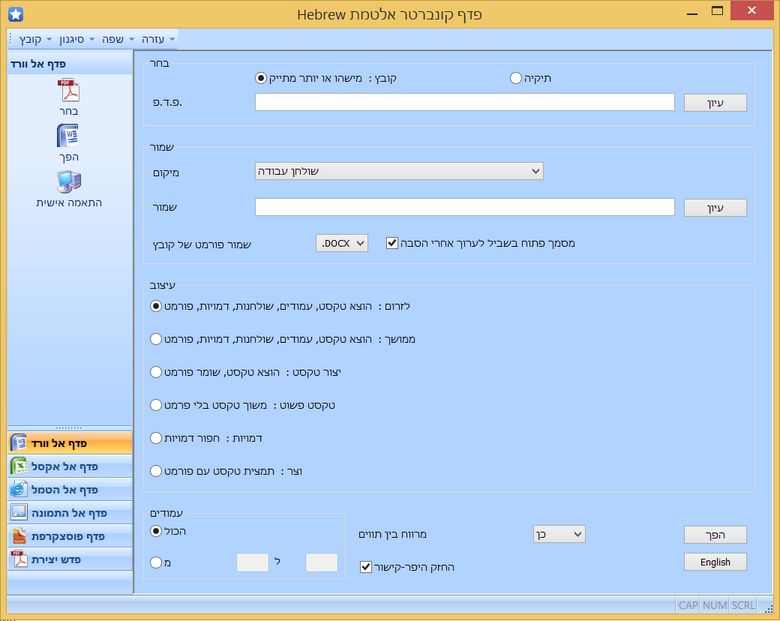The width and height of the screenshot is (780, 621).
Task: Open the עזרה help menu
Action: tap(158, 39)
